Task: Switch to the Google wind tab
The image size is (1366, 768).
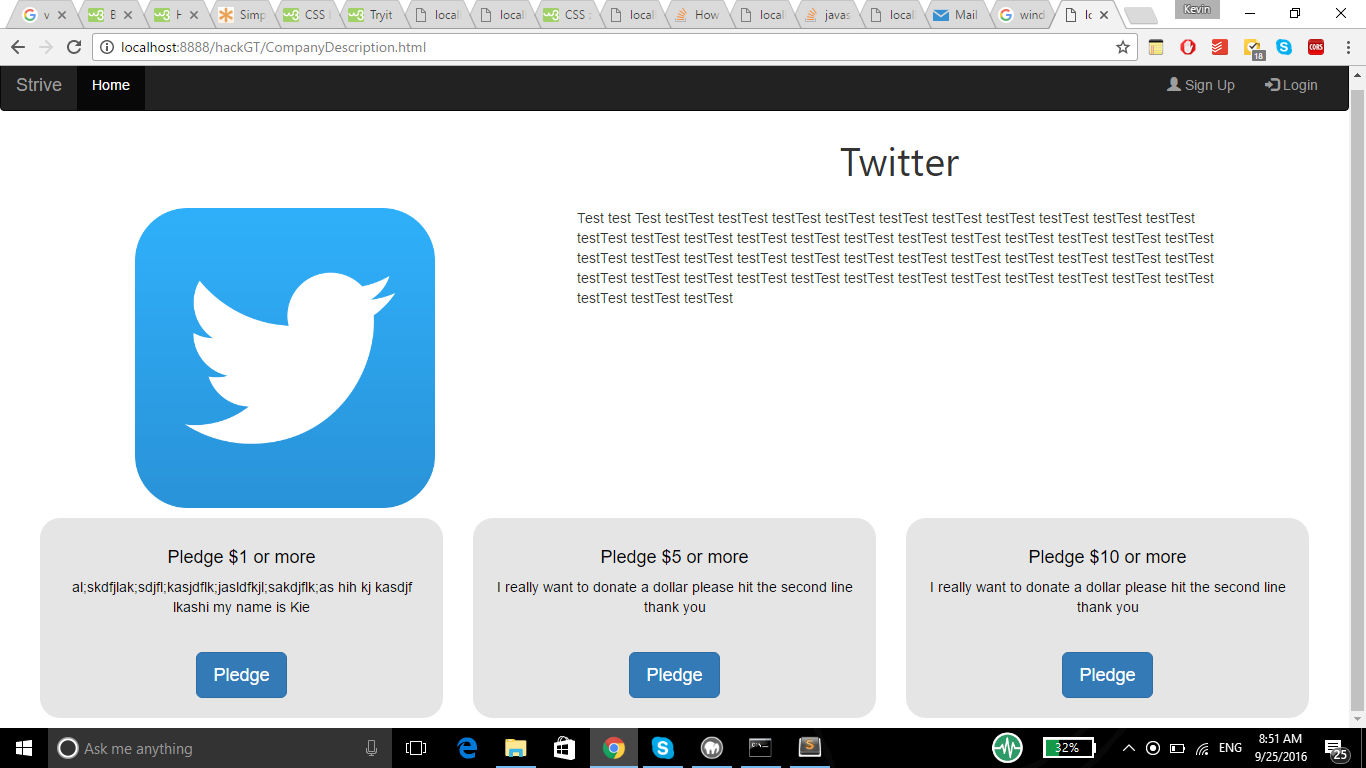Action: click(x=1021, y=15)
